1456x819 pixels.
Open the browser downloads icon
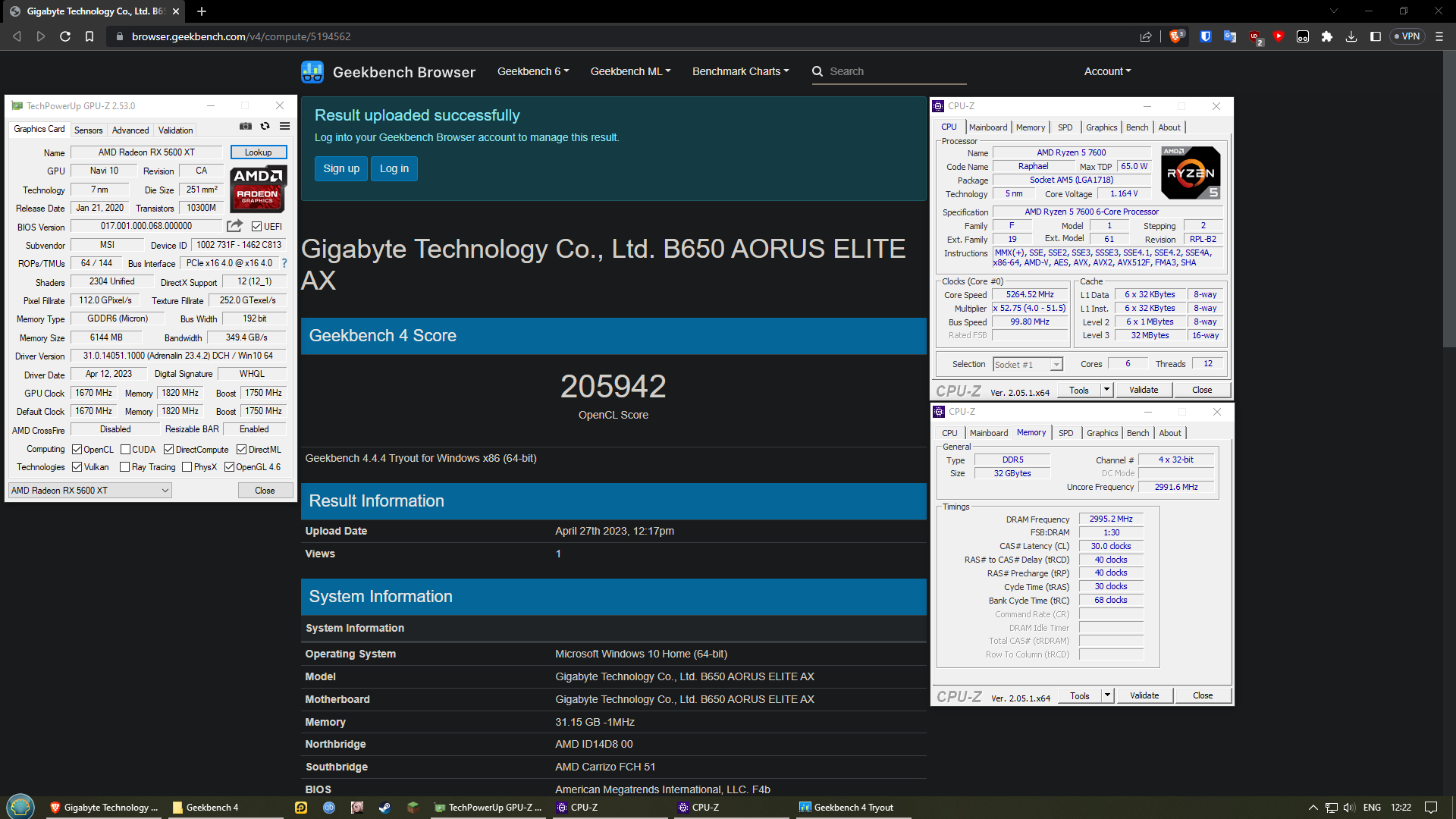tap(1351, 36)
